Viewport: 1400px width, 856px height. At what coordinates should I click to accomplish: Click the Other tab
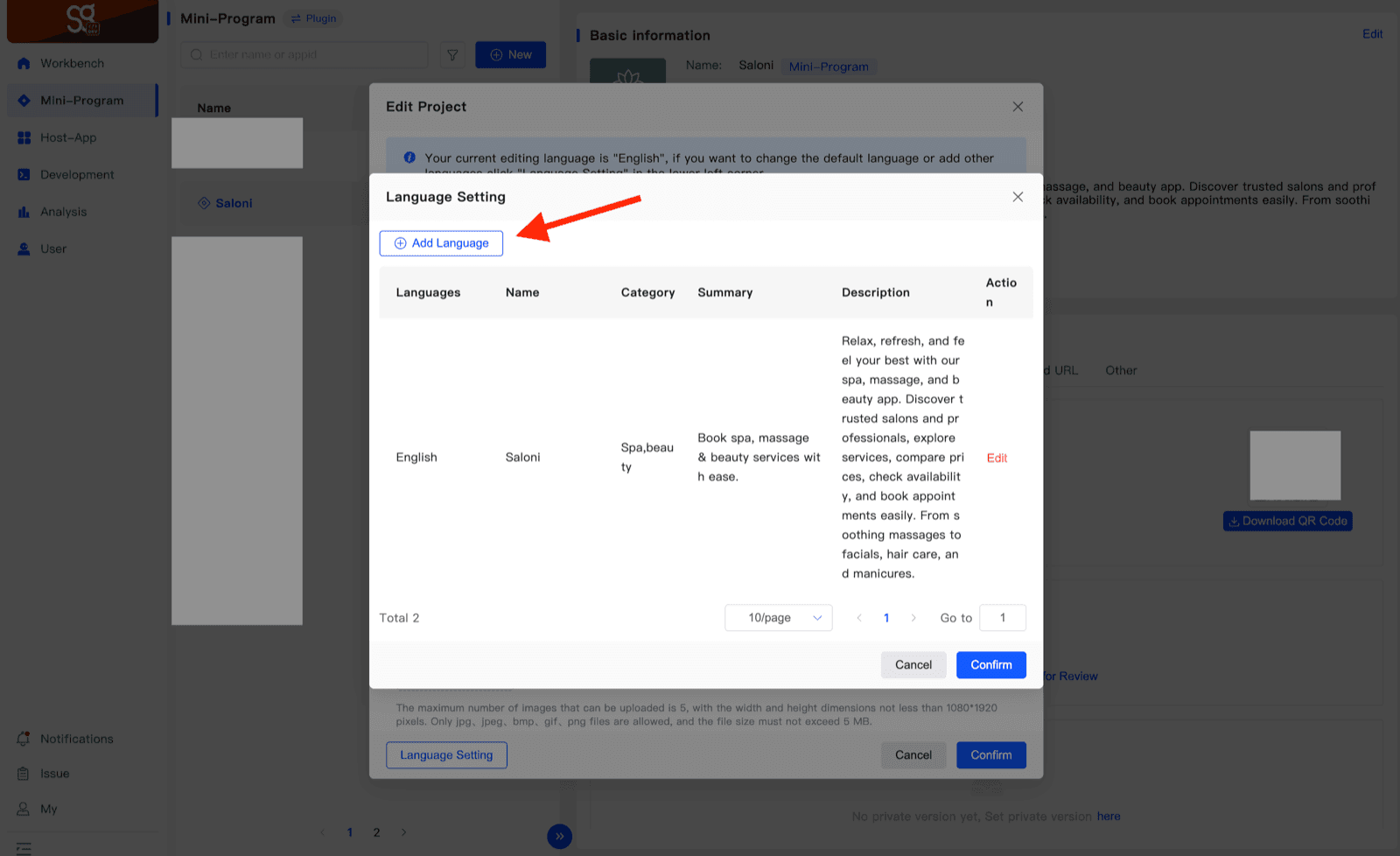[1121, 371]
